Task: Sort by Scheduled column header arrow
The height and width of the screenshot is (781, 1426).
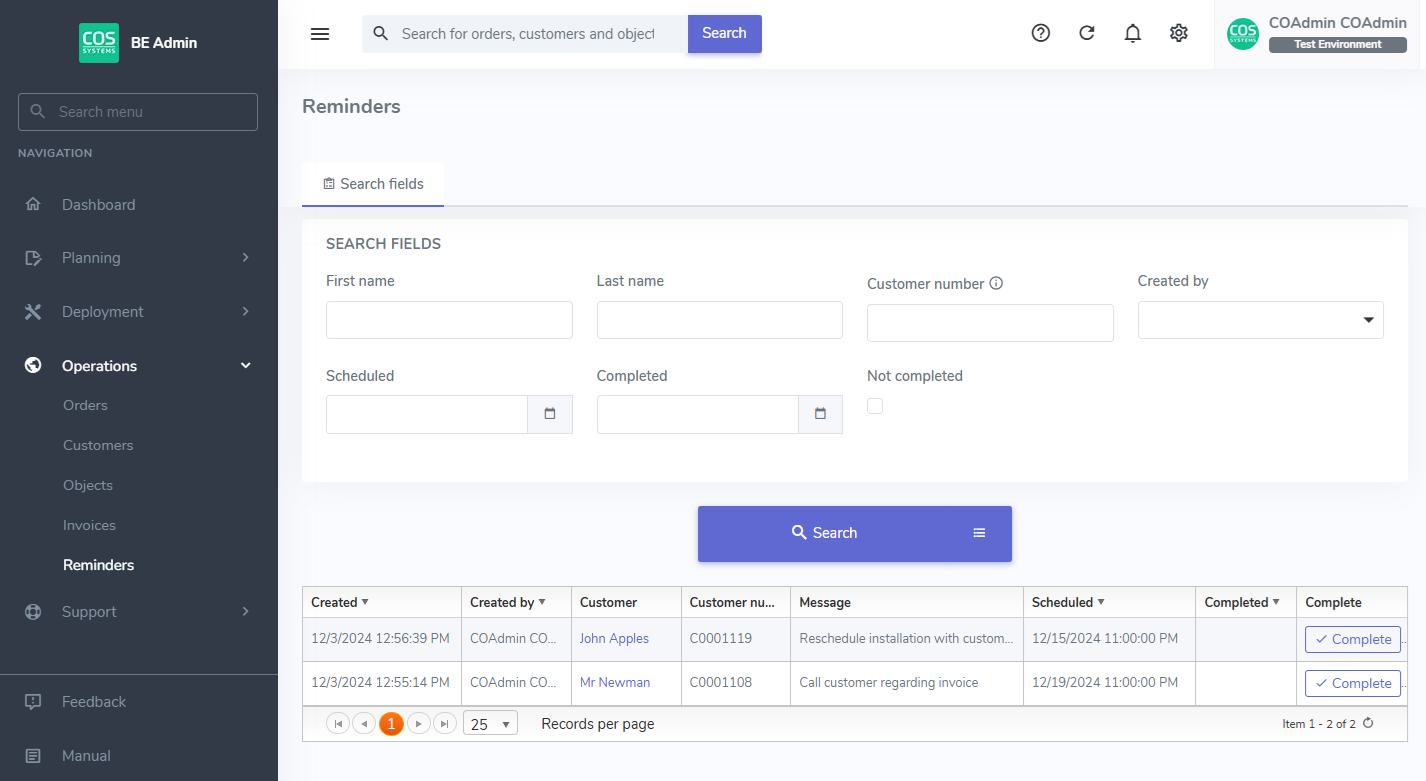Action: pos(1101,602)
